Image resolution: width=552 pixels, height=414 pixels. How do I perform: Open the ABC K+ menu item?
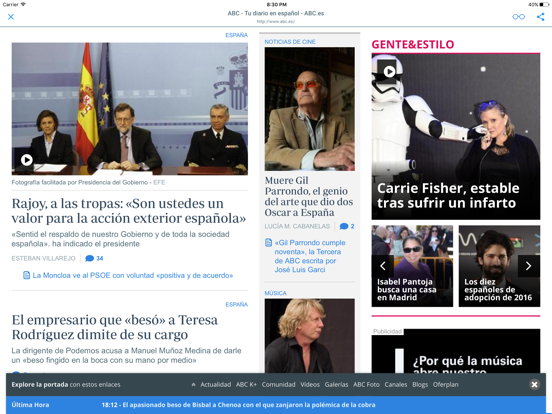[x=246, y=384]
